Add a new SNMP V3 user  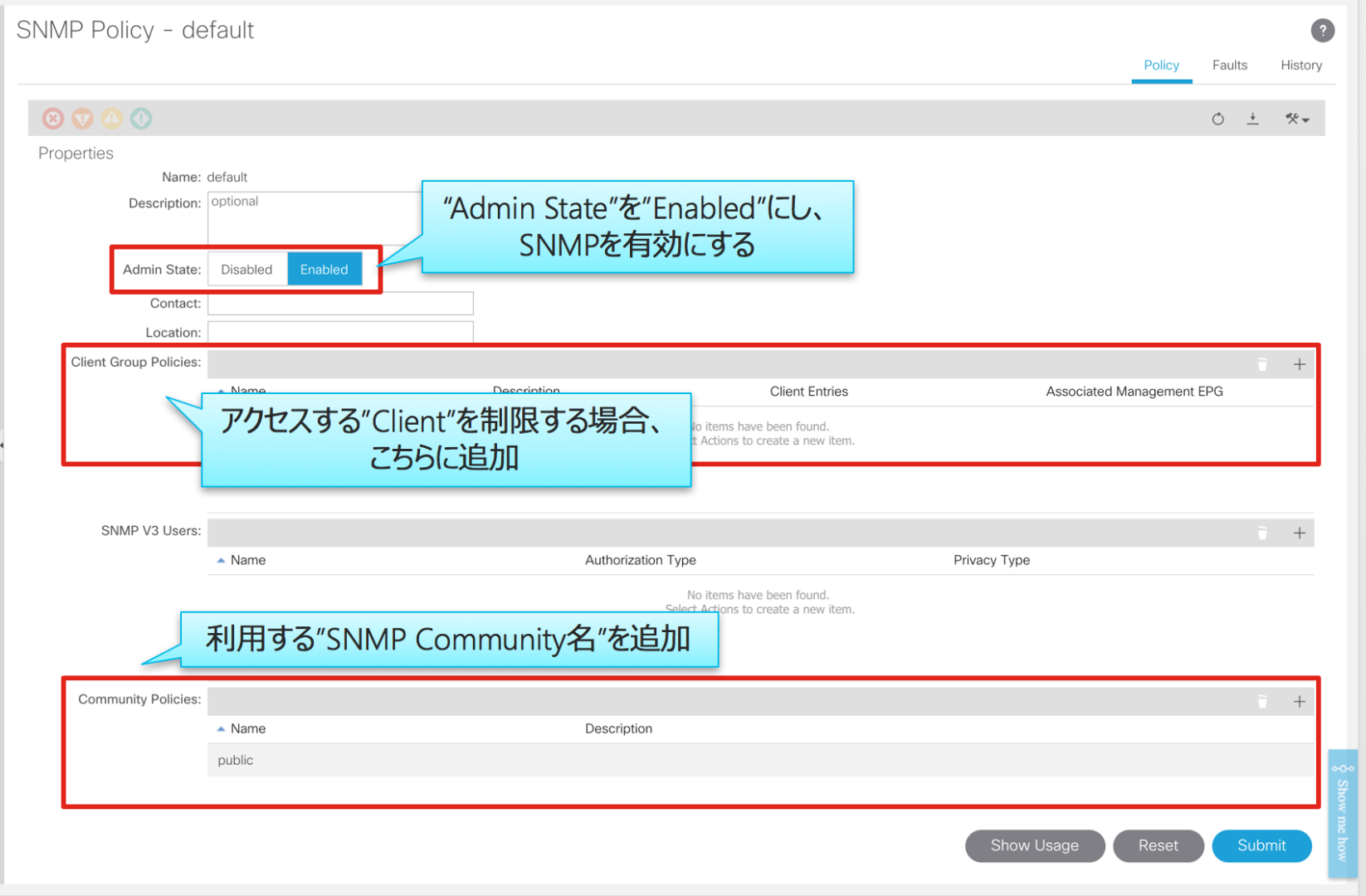tap(1299, 533)
